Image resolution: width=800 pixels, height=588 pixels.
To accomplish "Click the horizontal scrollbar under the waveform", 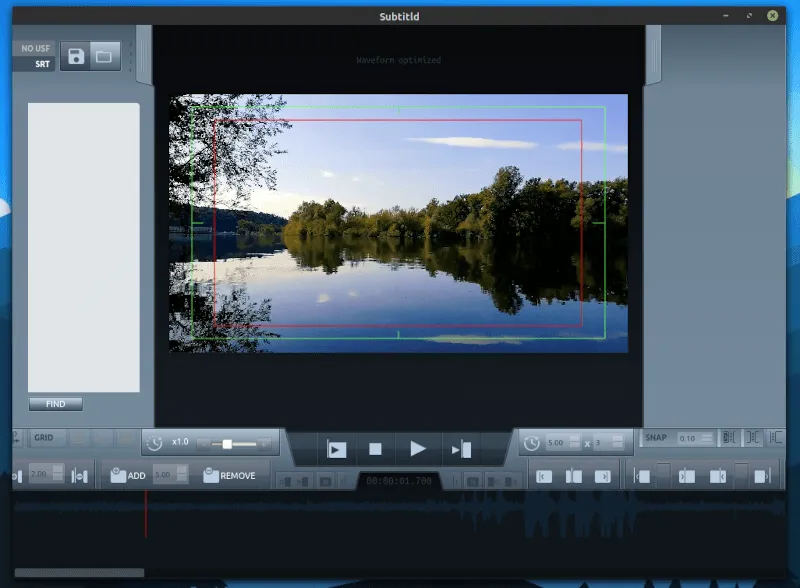I will click(x=80, y=573).
